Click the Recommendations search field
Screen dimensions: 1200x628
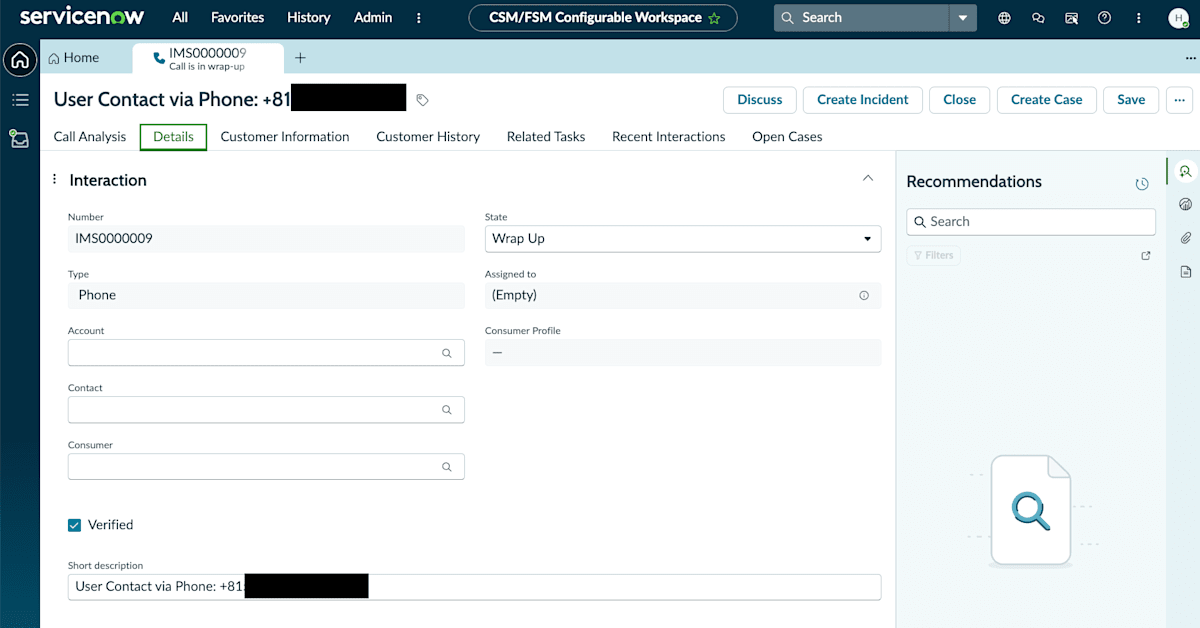click(x=1031, y=222)
